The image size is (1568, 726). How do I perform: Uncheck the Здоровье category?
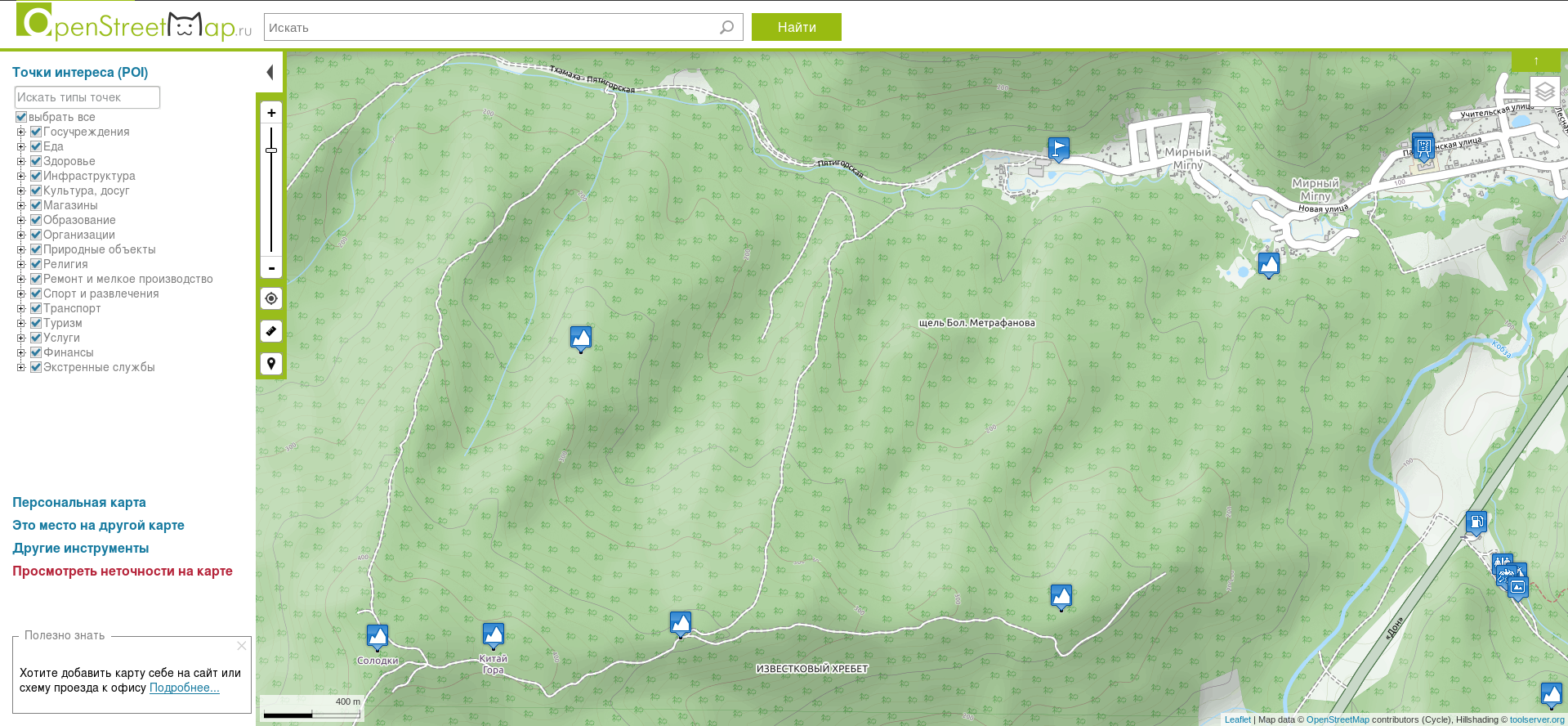36,161
